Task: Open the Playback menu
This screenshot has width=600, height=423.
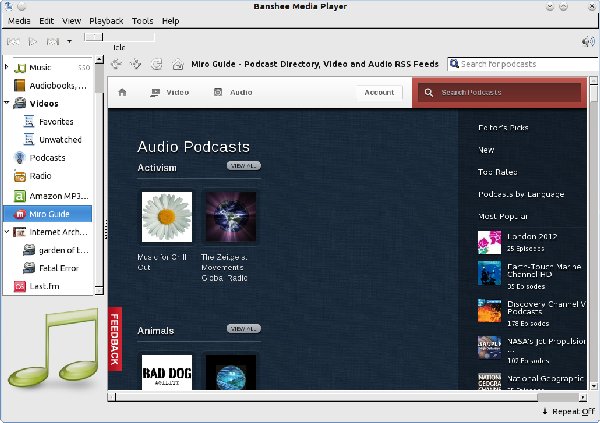Action: coord(106,21)
